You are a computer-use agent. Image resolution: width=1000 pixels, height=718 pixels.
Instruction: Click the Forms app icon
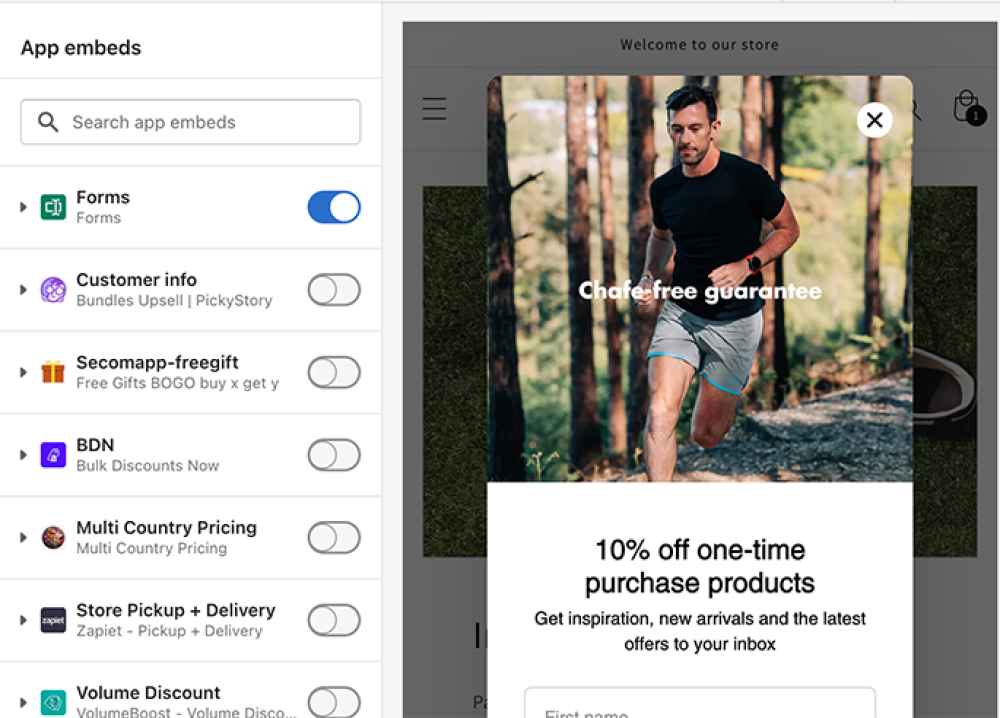[x=53, y=207]
